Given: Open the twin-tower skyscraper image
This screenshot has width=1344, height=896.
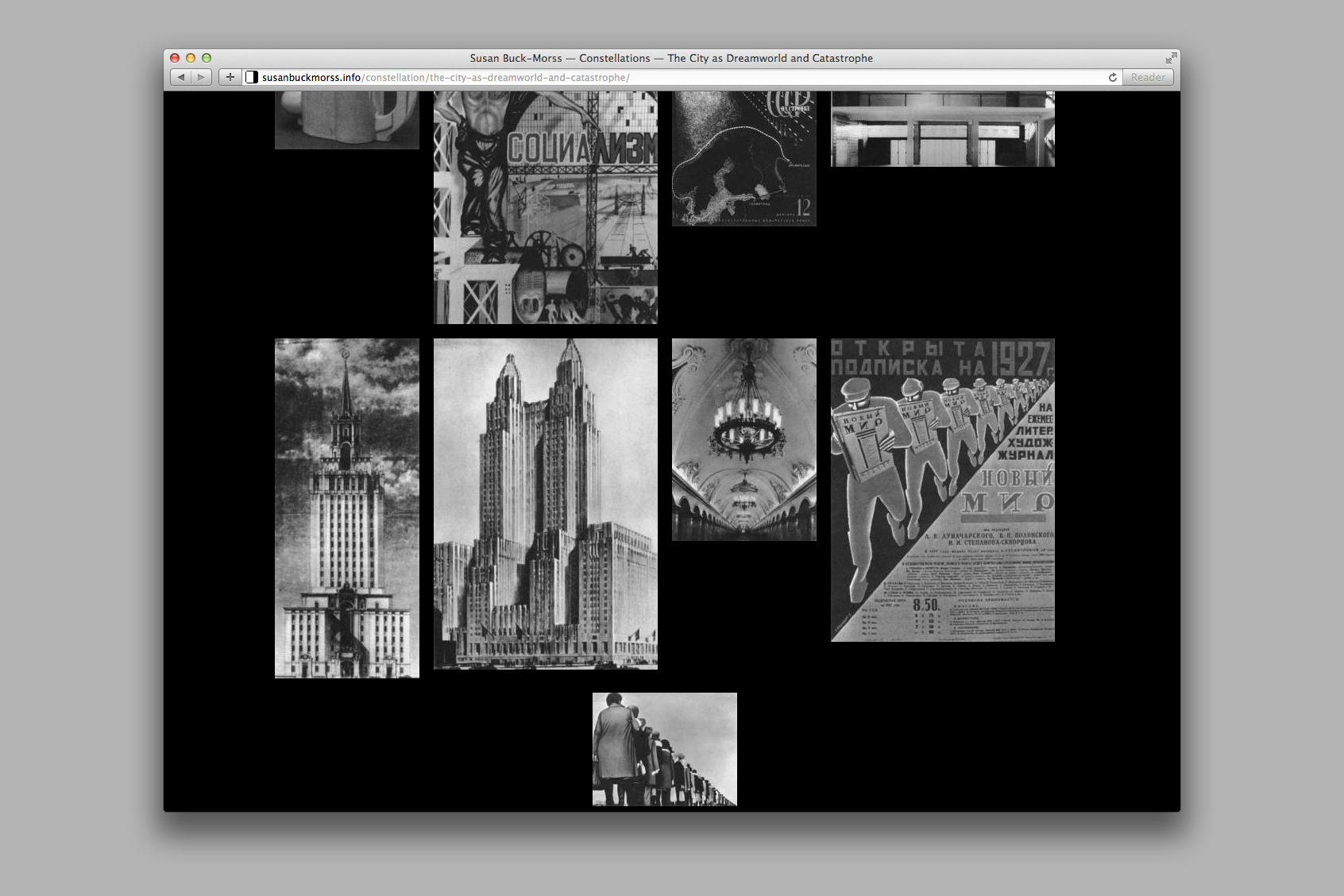Looking at the screenshot, I should pyautogui.click(x=545, y=504).
